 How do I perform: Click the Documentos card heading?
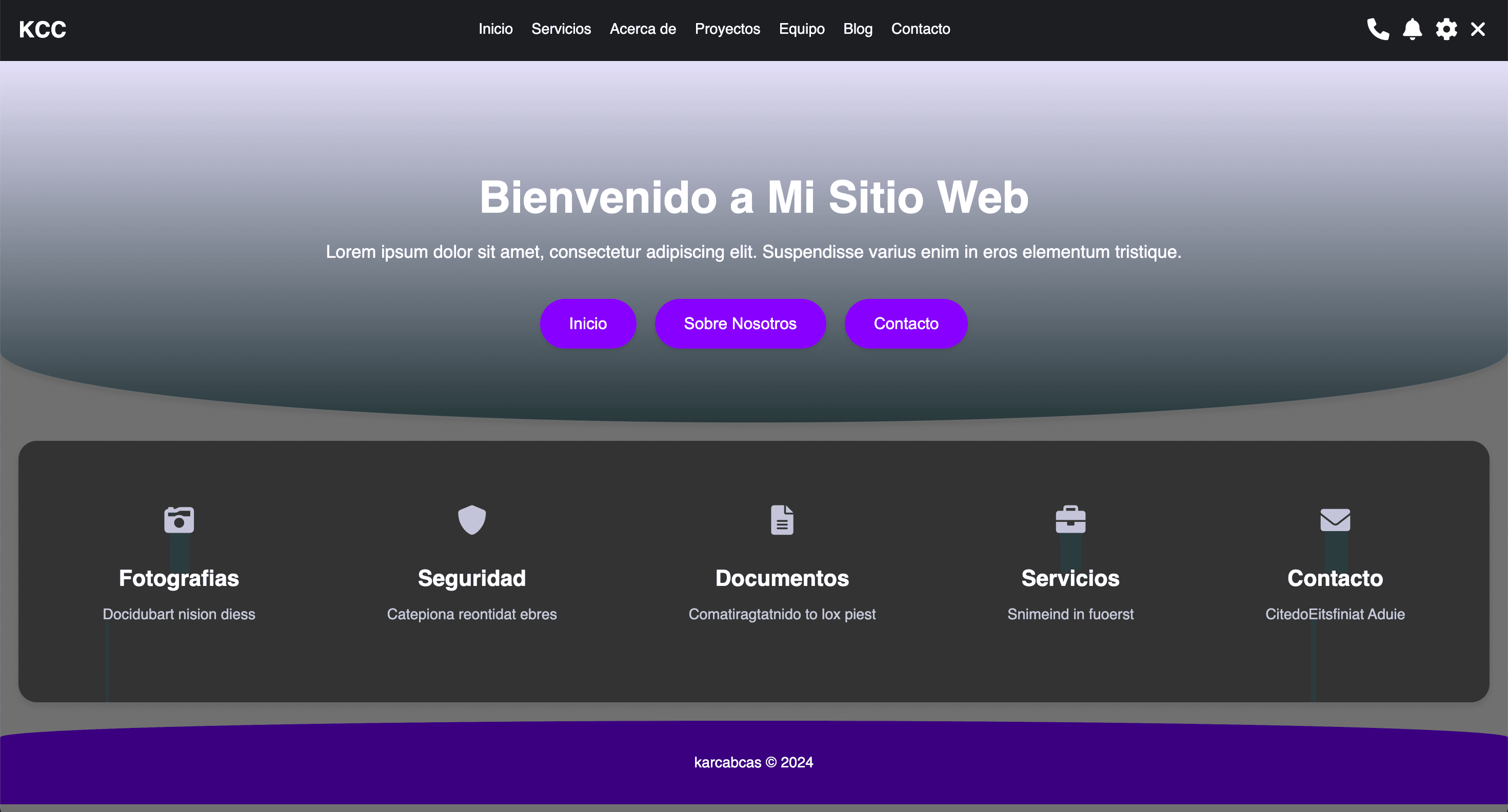click(782, 578)
